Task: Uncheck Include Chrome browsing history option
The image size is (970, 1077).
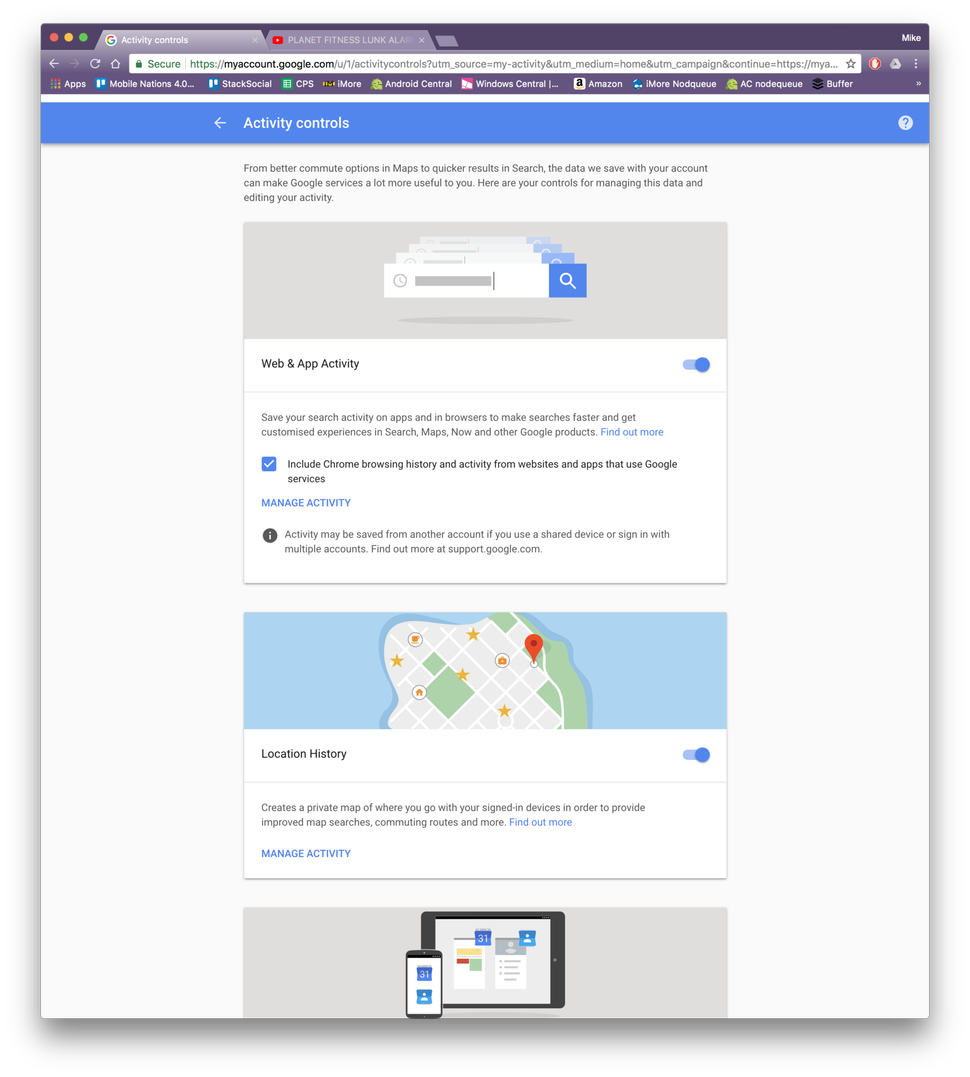Action: pyautogui.click(x=269, y=464)
